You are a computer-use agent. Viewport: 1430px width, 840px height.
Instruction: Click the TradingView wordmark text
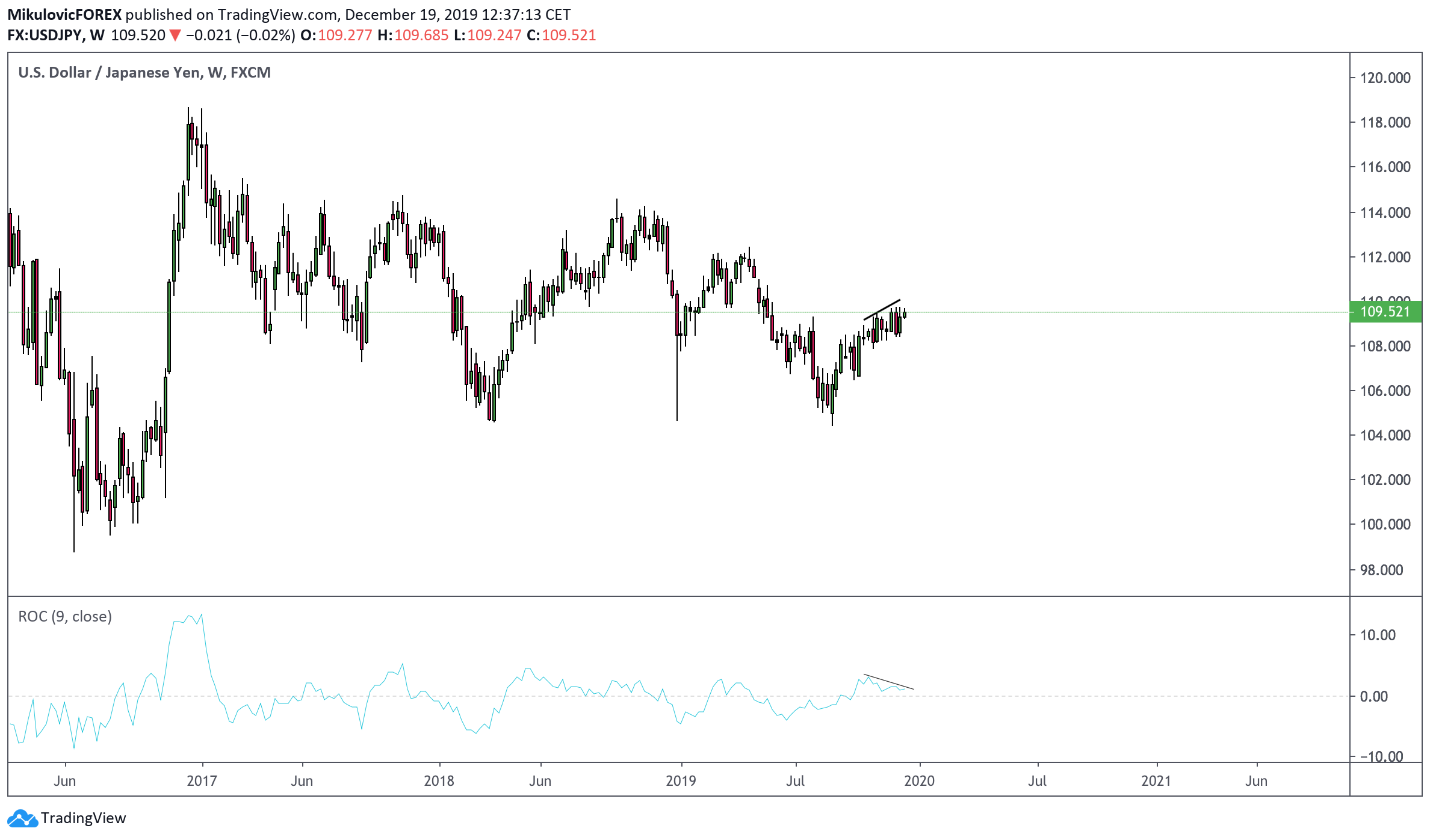point(84,818)
